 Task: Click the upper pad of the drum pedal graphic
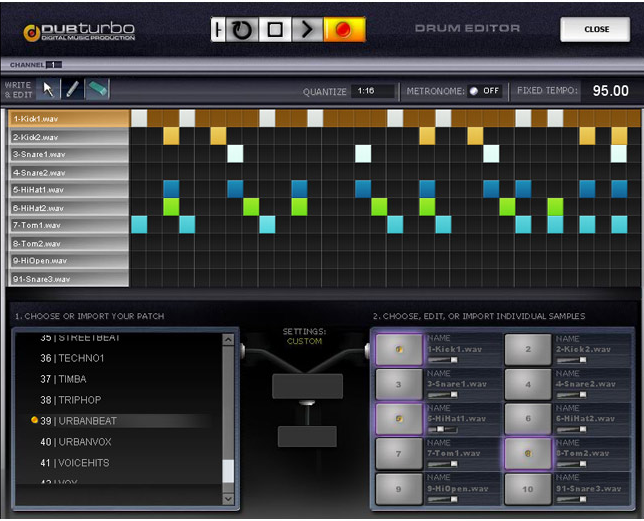[x=307, y=386]
